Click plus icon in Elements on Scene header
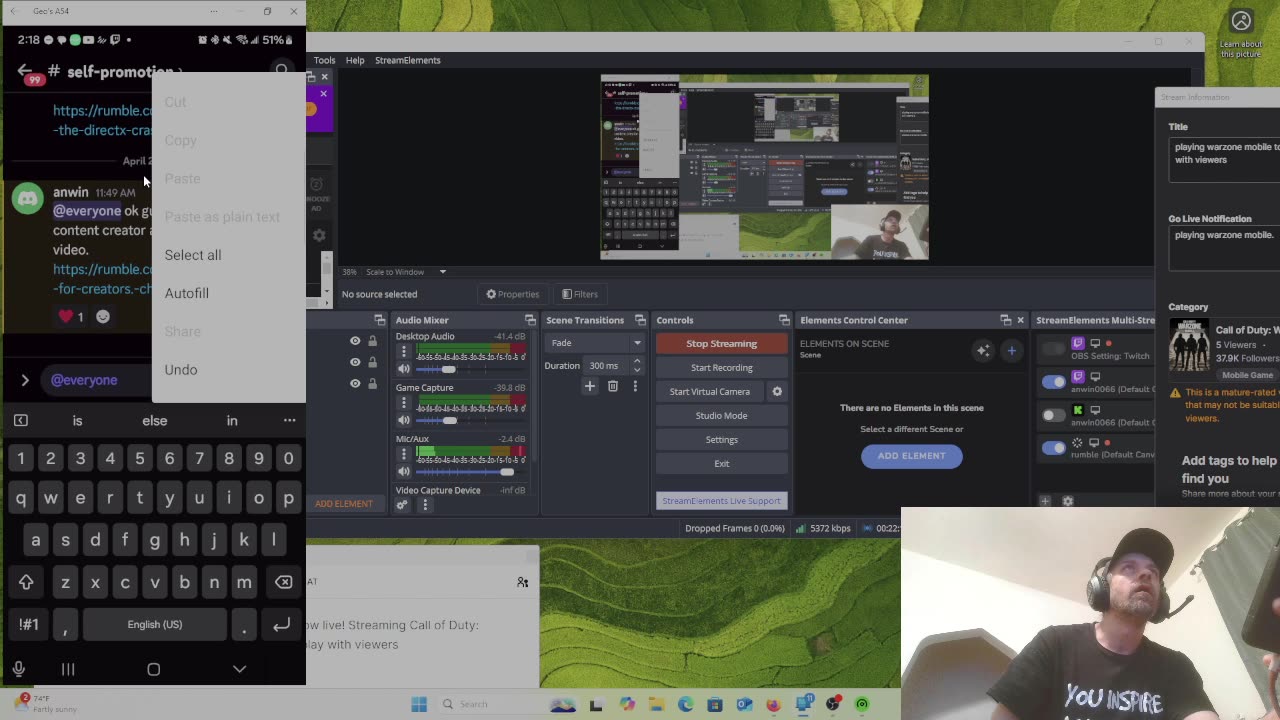The image size is (1280, 720). click(1011, 350)
